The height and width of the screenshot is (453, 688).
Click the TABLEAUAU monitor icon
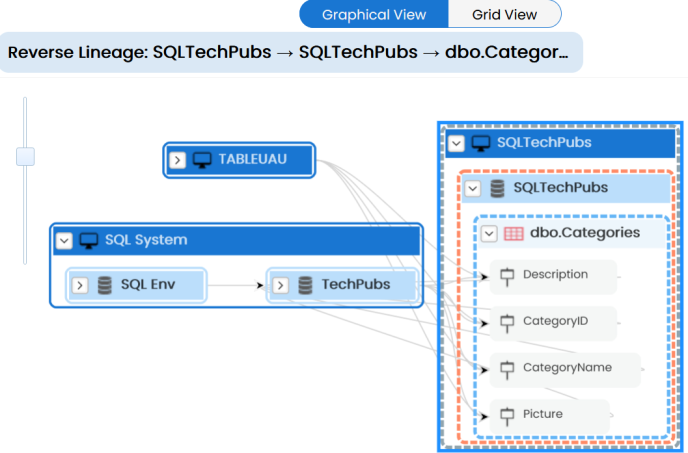203,160
